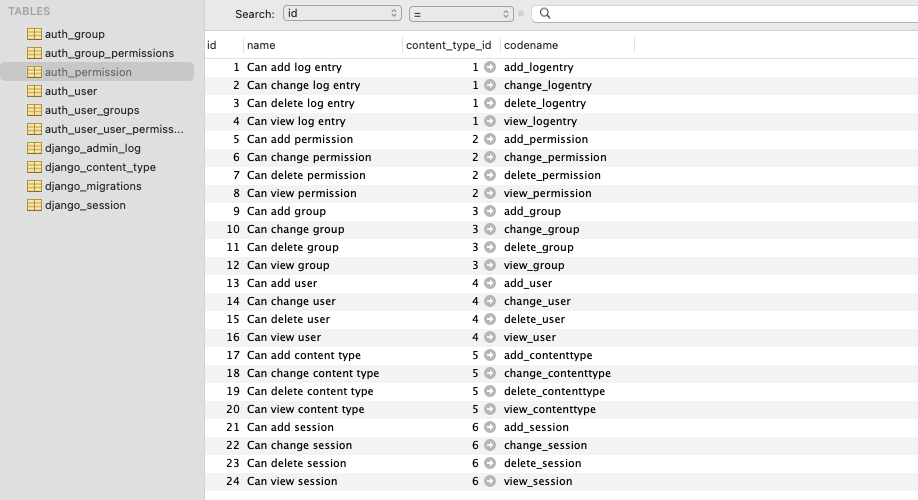
Task: Click foreign key arrow beside delete_contenttype
Action: [490, 392]
